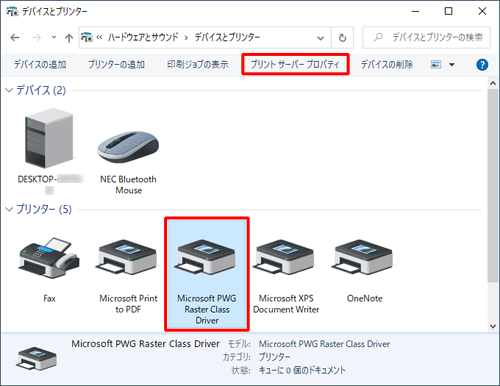Image resolution: width=500 pixels, height=386 pixels.
Task: Click the control panel icon in address bar
Action: click(87, 37)
